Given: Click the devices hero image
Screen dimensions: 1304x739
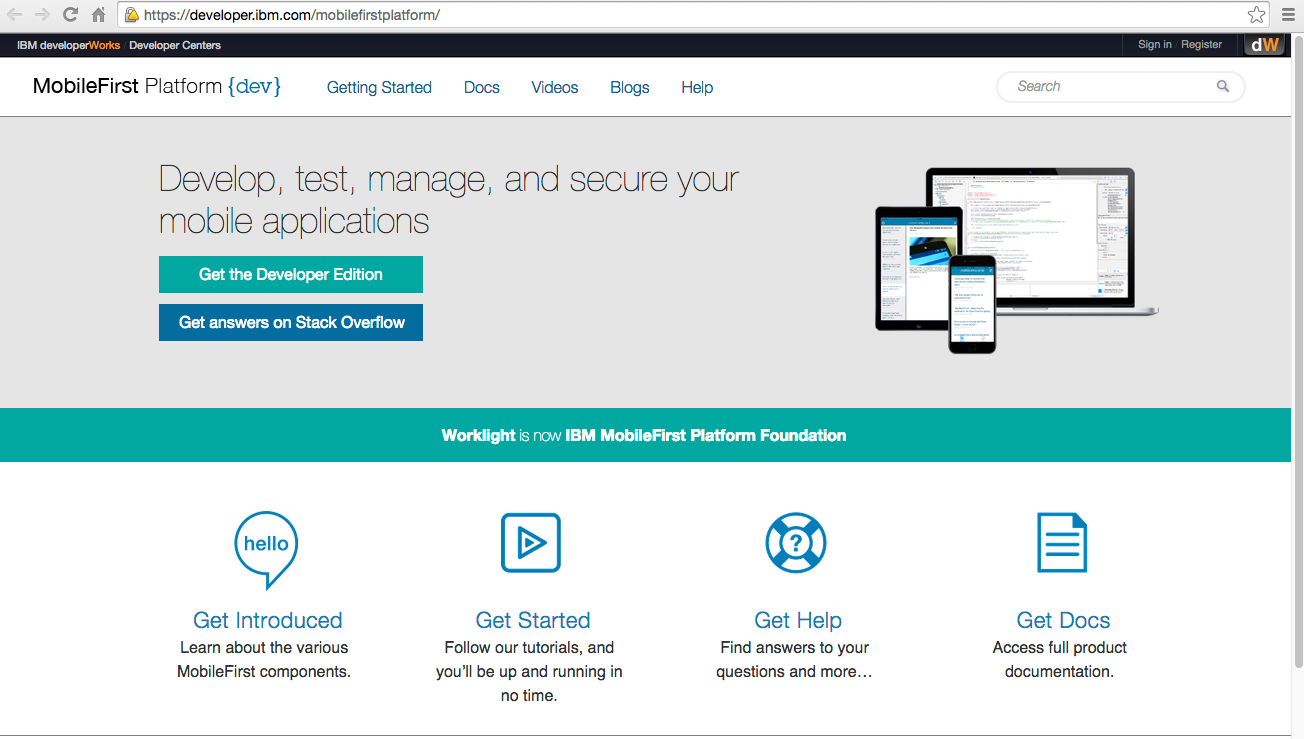Looking at the screenshot, I should [x=1016, y=260].
